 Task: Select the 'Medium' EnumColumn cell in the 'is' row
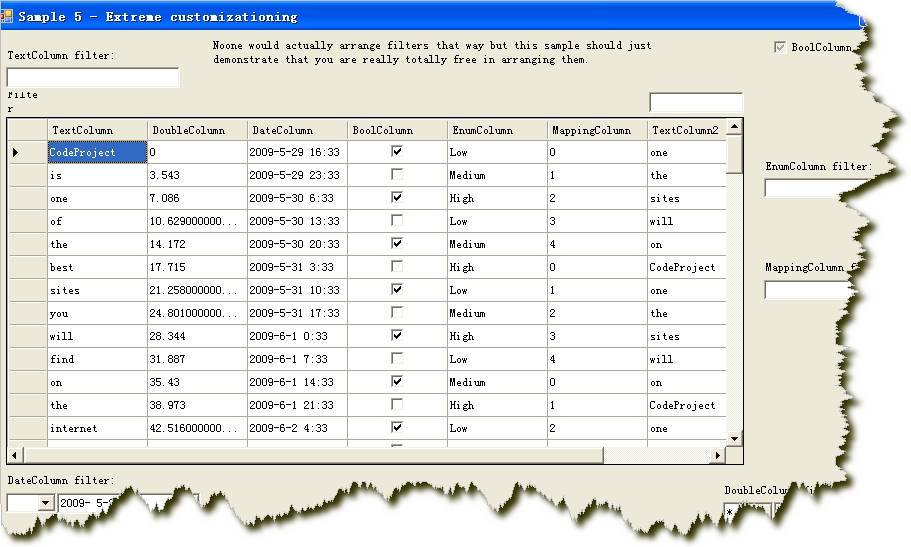click(497, 175)
